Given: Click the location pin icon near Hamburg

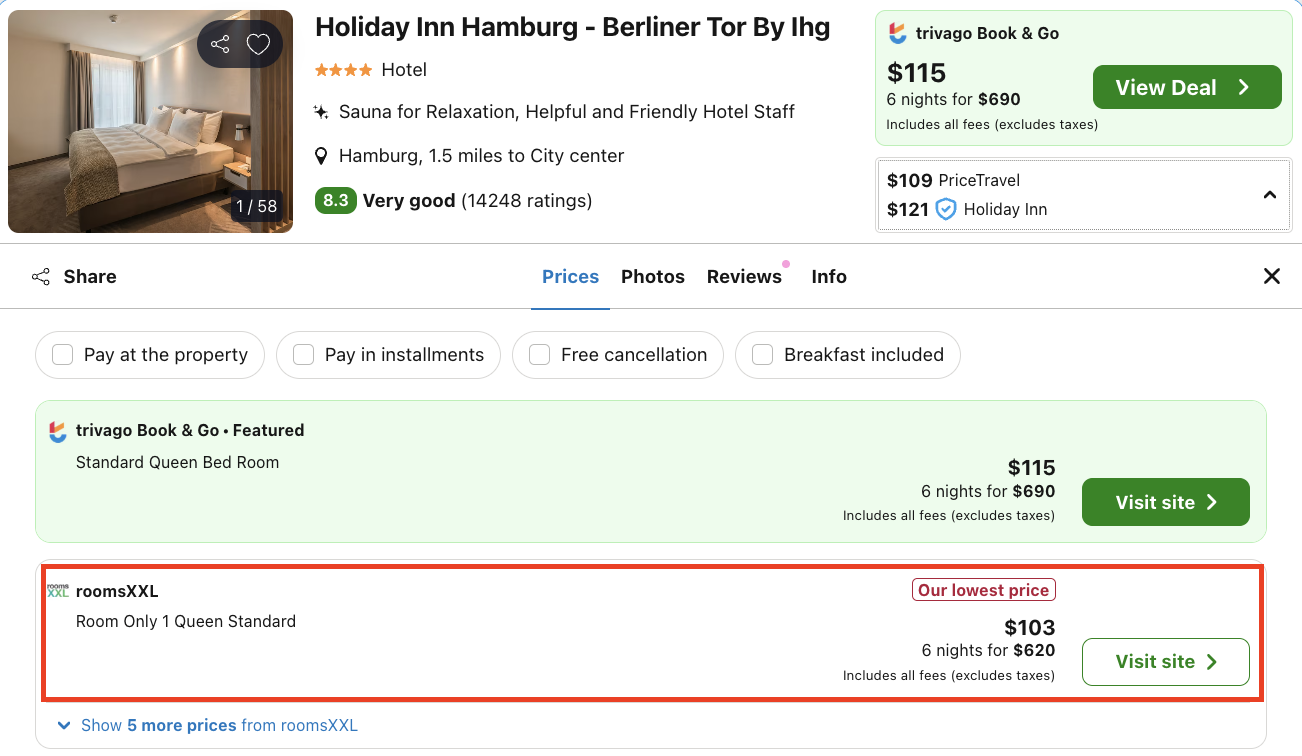Looking at the screenshot, I should click(x=321, y=155).
